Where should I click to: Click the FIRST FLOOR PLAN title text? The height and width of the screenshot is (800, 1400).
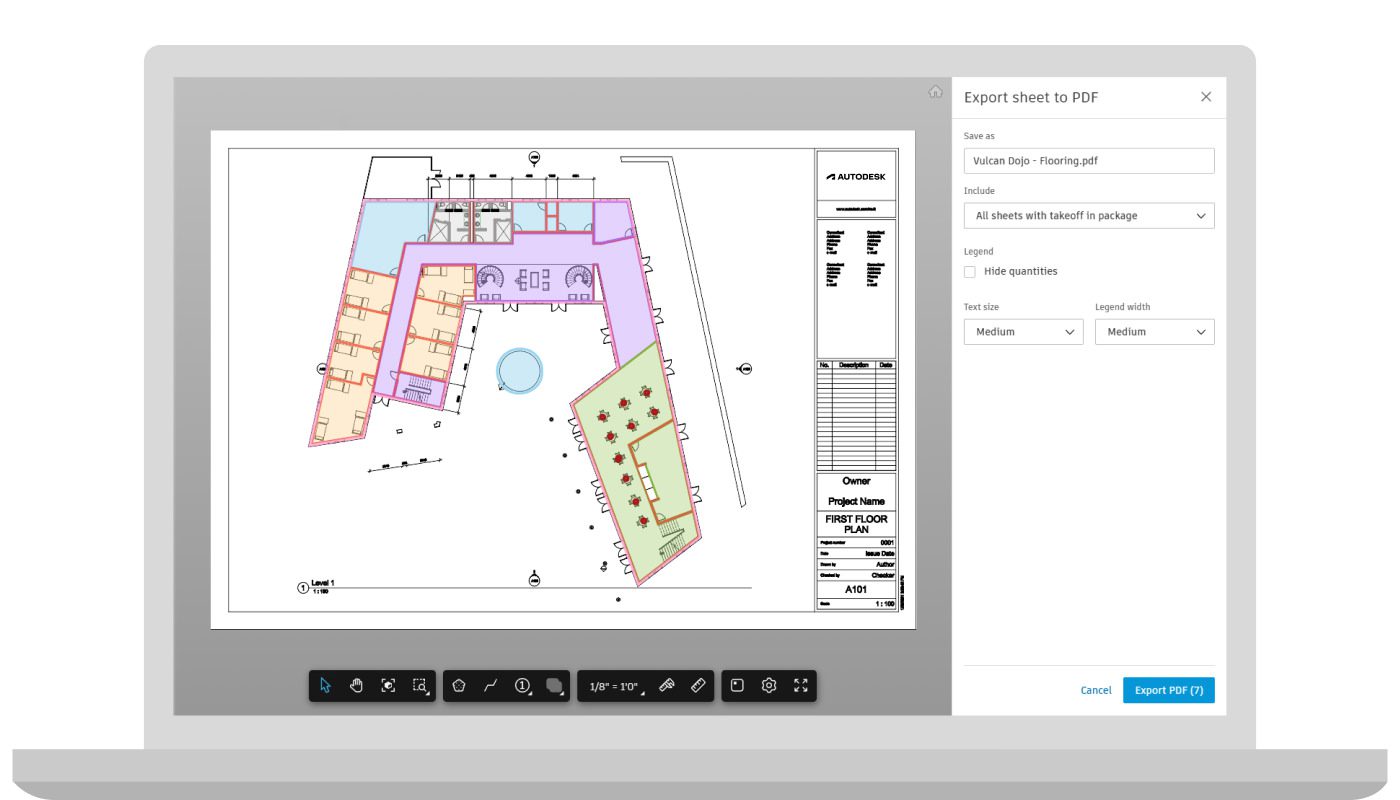[856, 524]
